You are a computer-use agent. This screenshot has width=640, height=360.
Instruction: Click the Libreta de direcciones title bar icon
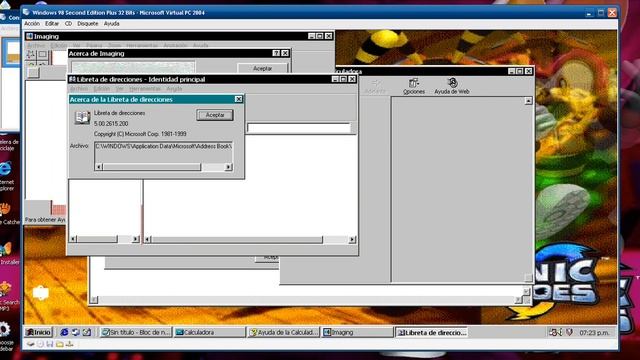pos(72,79)
